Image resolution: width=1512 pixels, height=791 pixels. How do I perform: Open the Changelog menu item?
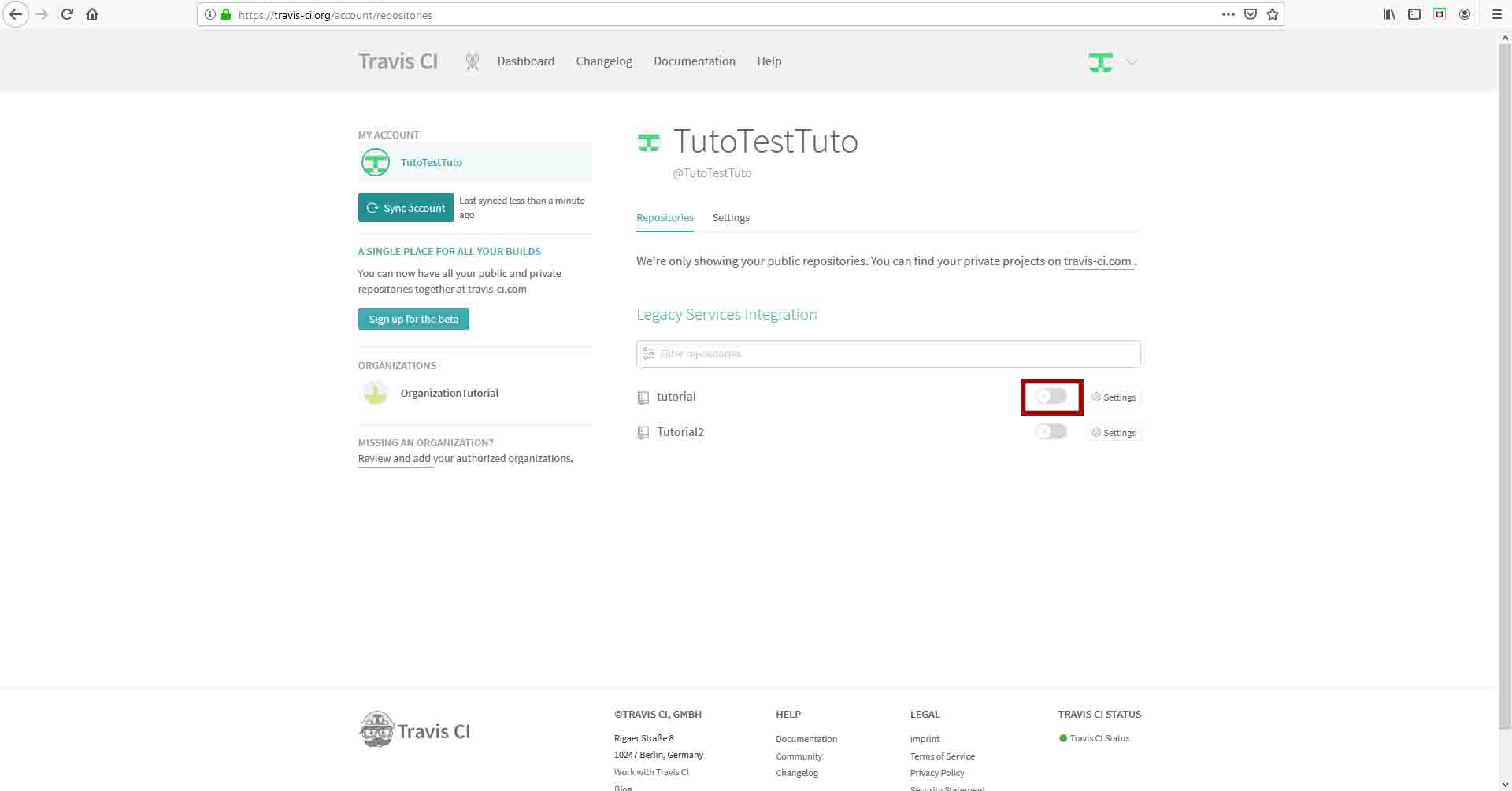(603, 61)
